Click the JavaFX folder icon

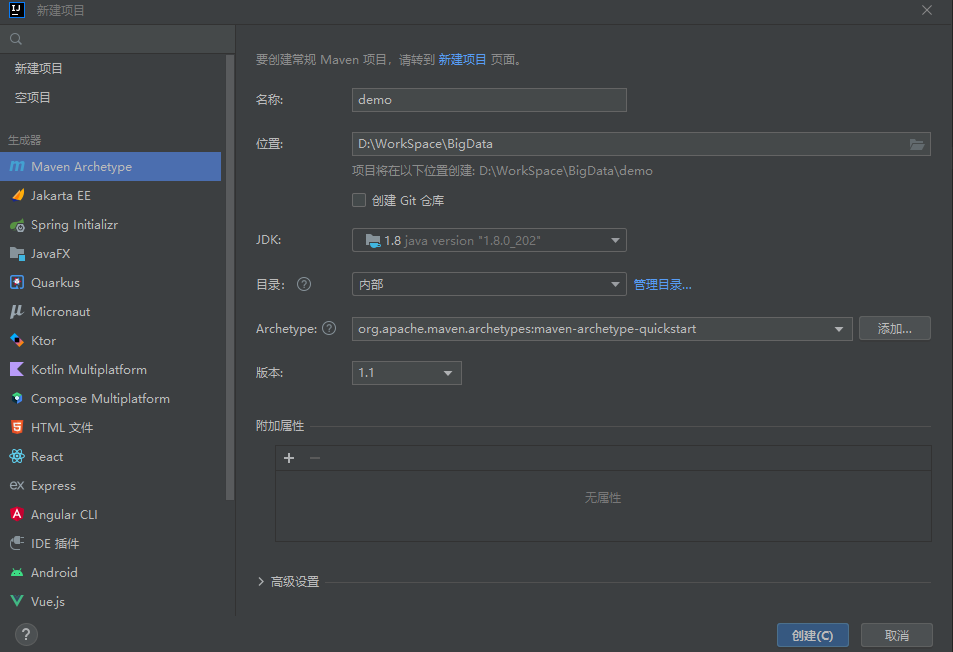[17, 253]
